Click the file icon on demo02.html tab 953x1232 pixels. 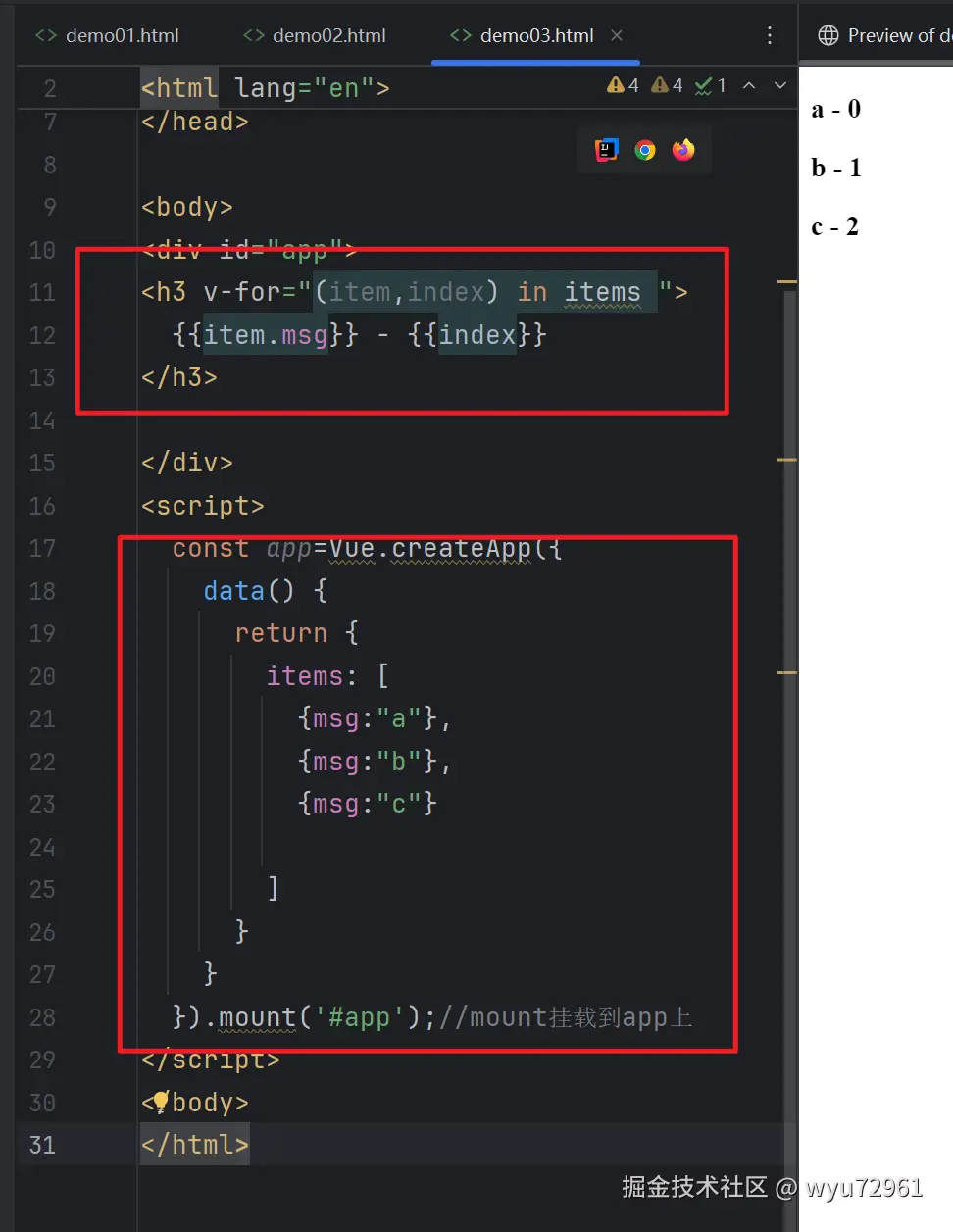(x=253, y=35)
